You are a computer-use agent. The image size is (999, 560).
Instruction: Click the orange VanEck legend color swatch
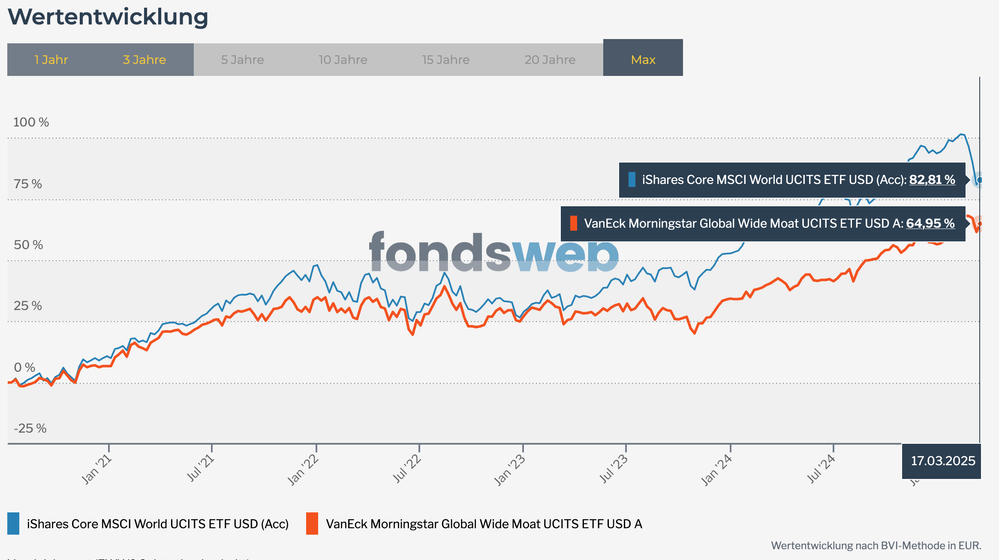312,524
